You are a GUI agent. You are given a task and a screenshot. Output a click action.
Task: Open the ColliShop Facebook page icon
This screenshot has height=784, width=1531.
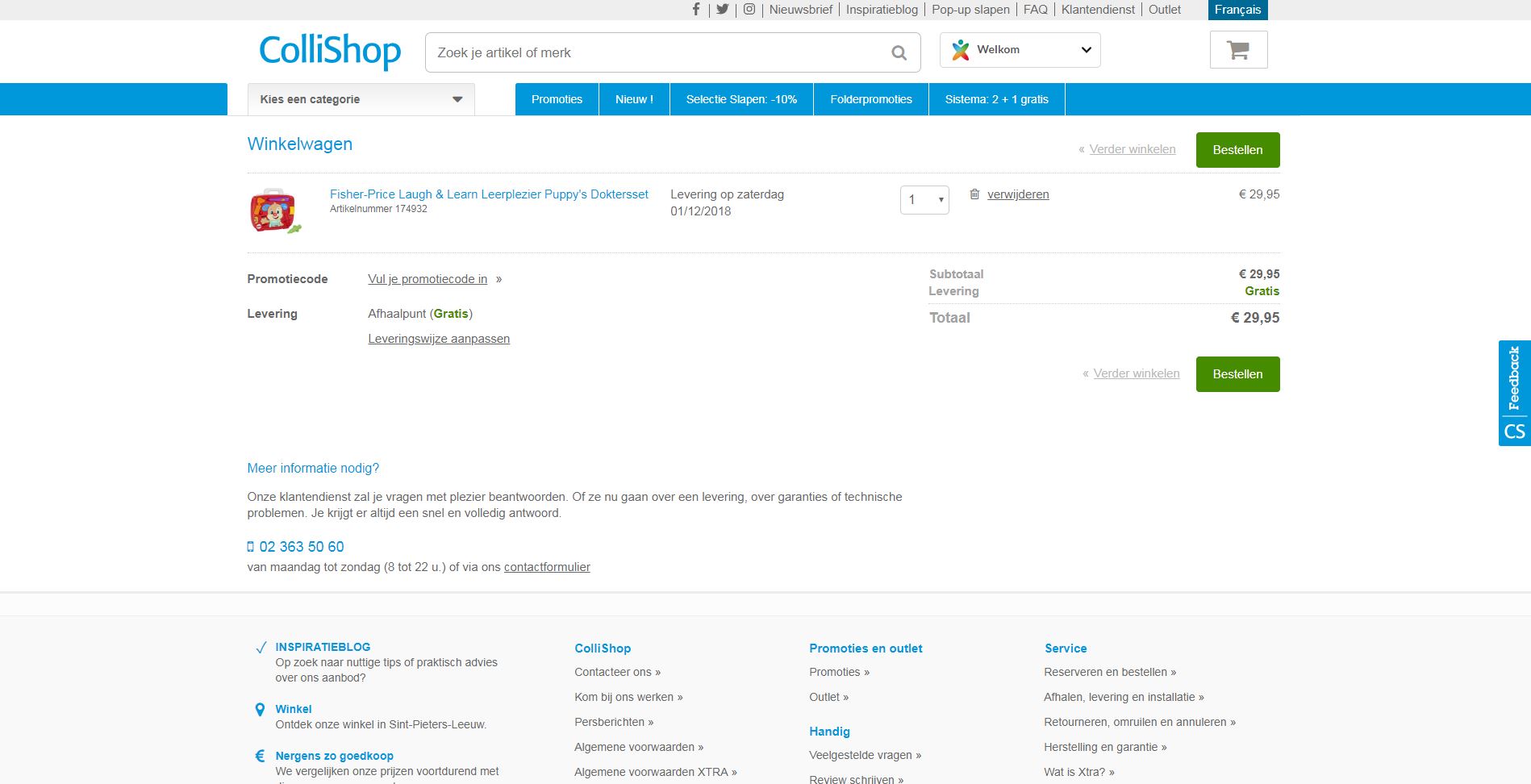[696, 10]
